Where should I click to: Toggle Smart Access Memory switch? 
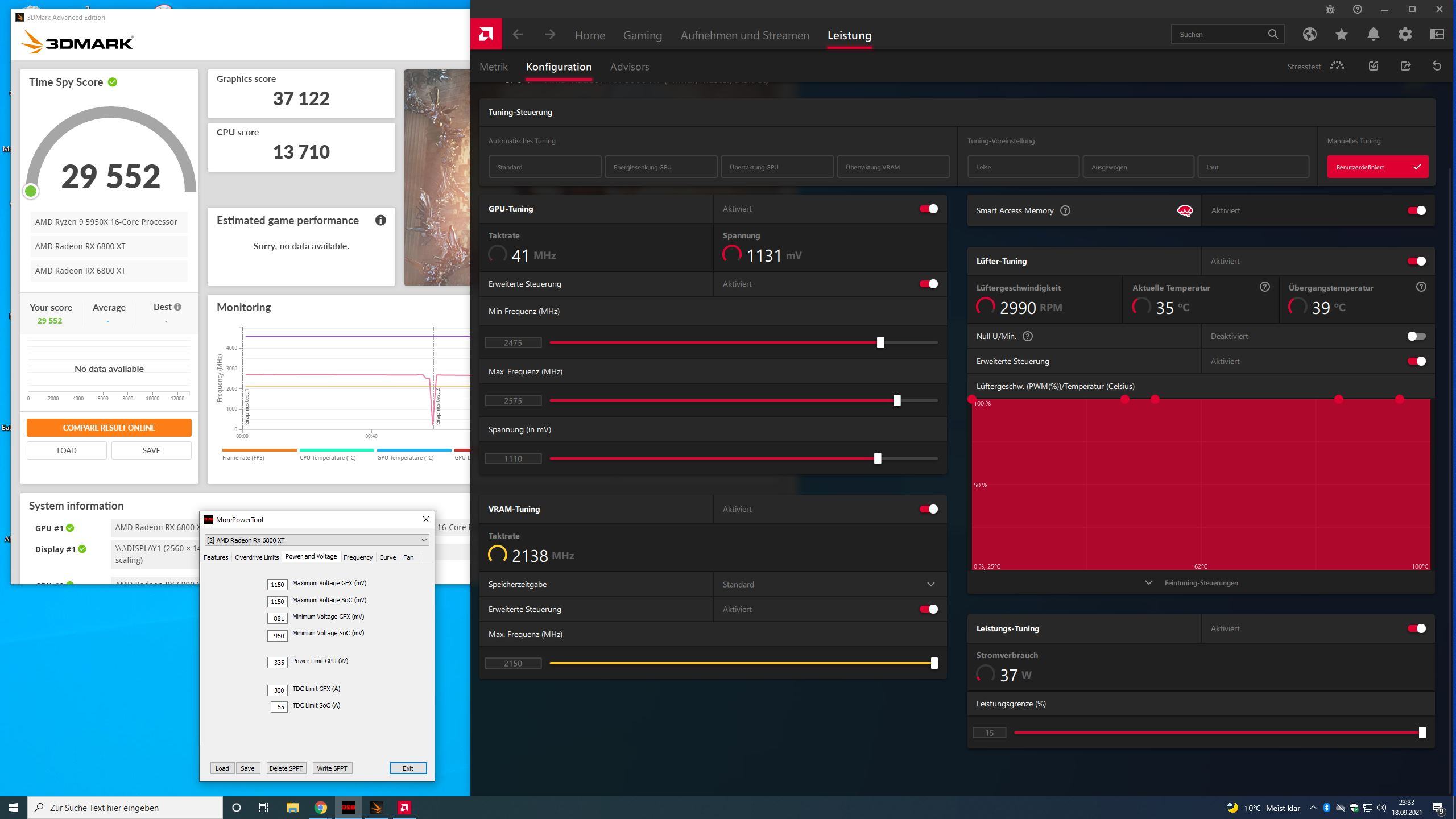click(x=1416, y=210)
